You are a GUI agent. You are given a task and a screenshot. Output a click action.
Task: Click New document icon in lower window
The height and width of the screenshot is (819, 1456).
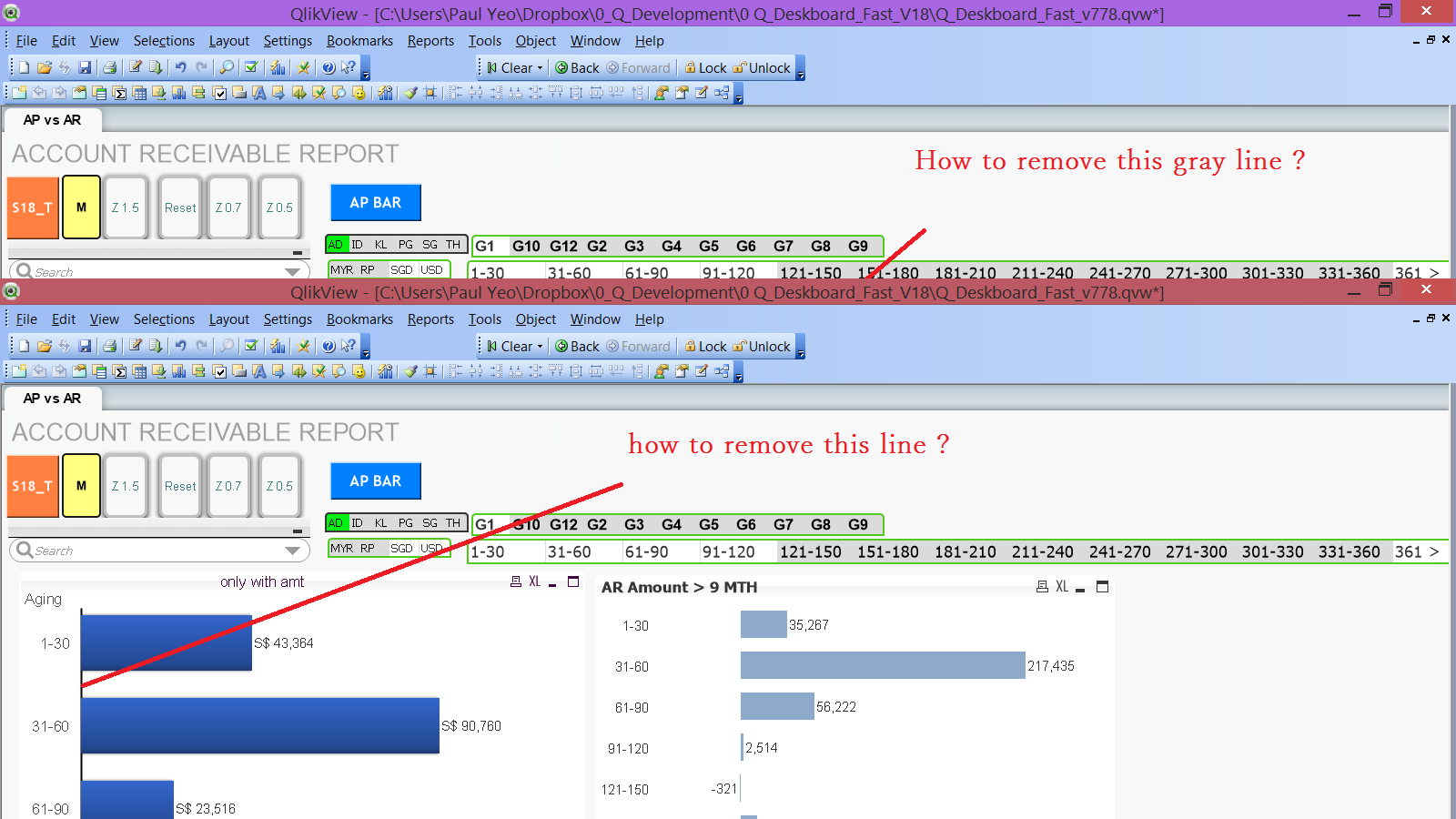(24, 346)
